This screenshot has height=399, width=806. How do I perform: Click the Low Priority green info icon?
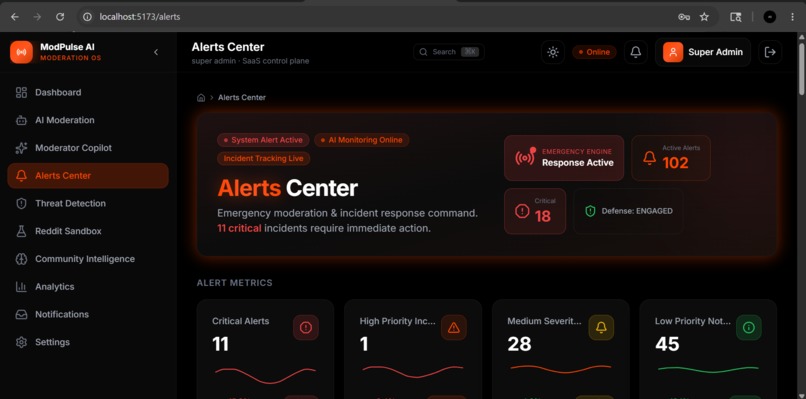tap(748, 328)
